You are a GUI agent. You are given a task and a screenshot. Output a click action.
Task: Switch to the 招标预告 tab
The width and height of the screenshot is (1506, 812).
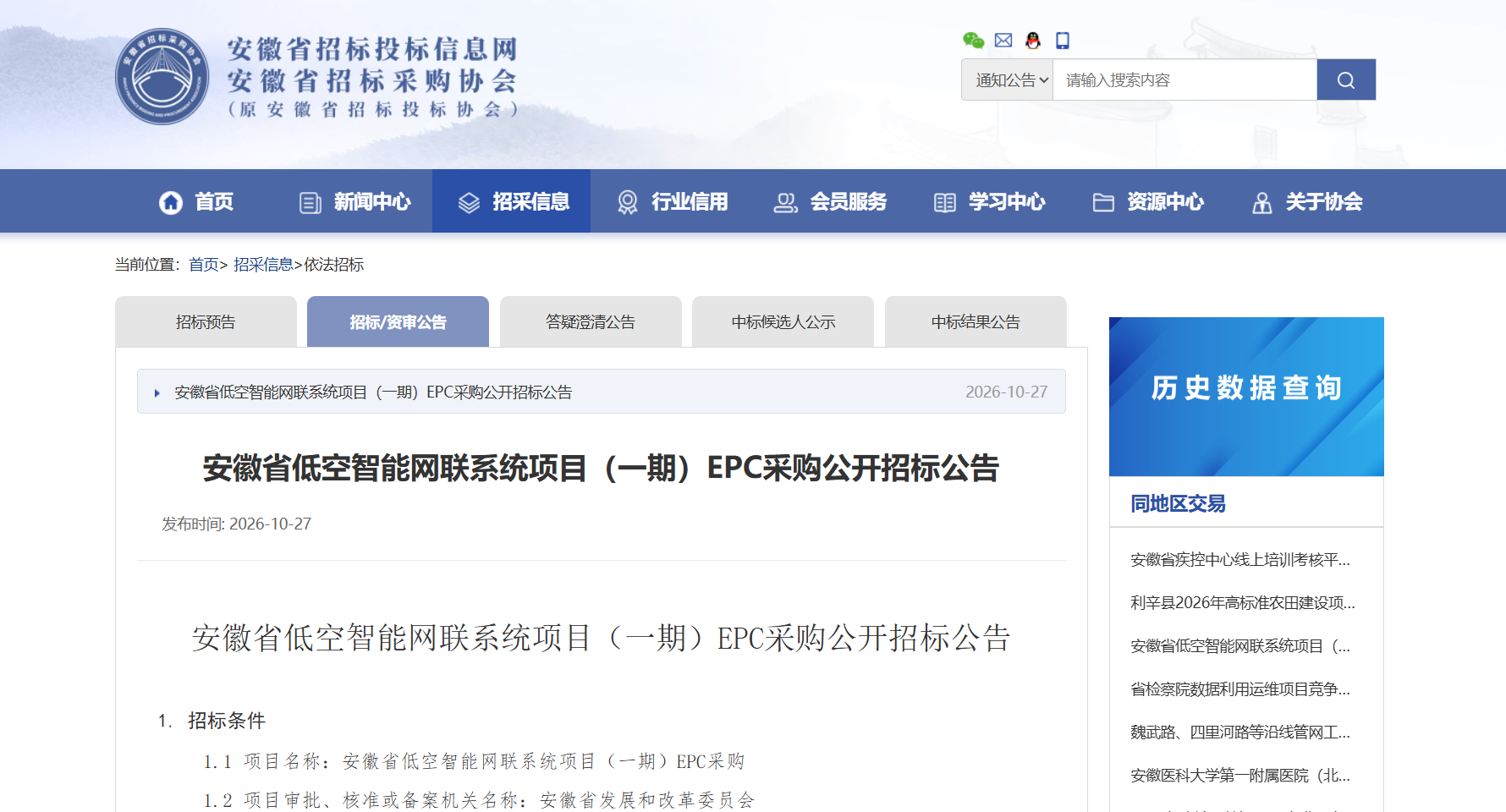pyautogui.click(x=206, y=321)
